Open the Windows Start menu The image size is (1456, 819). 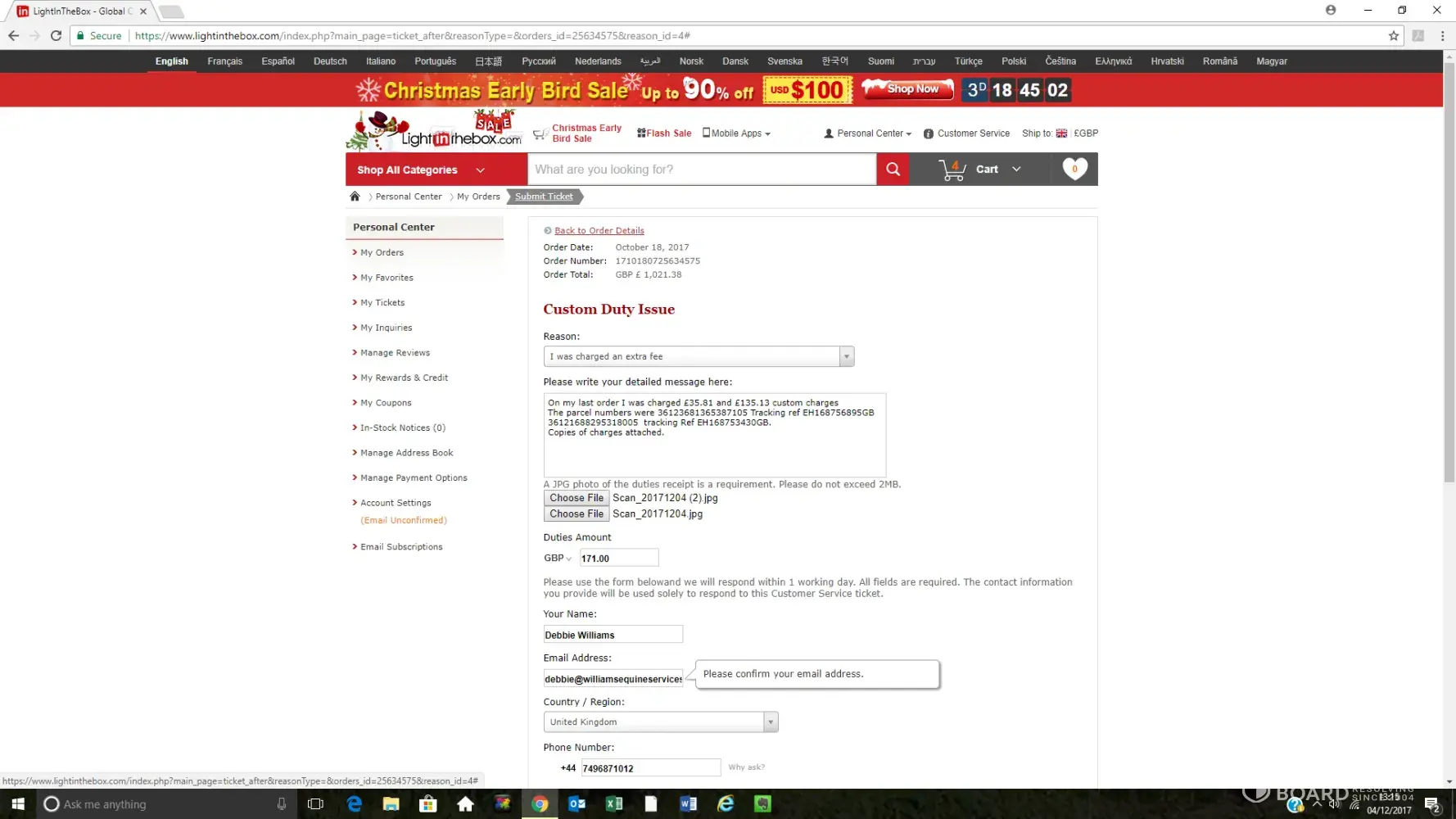point(18,804)
